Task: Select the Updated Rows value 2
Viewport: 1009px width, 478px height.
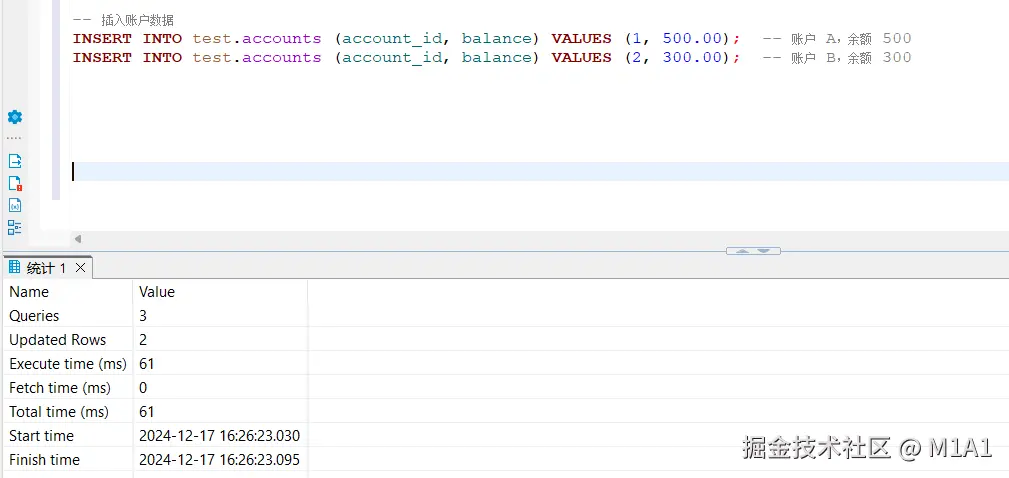Action: coord(143,340)
